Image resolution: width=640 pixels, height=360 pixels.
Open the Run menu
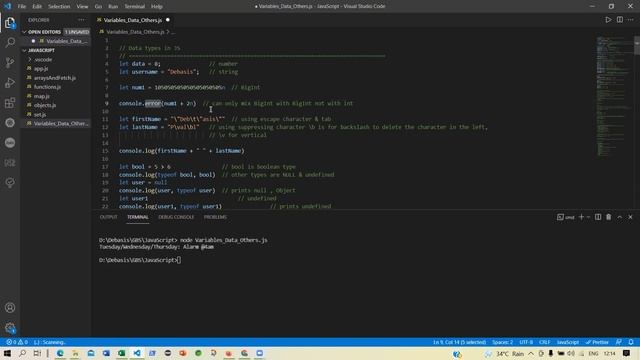113,7
